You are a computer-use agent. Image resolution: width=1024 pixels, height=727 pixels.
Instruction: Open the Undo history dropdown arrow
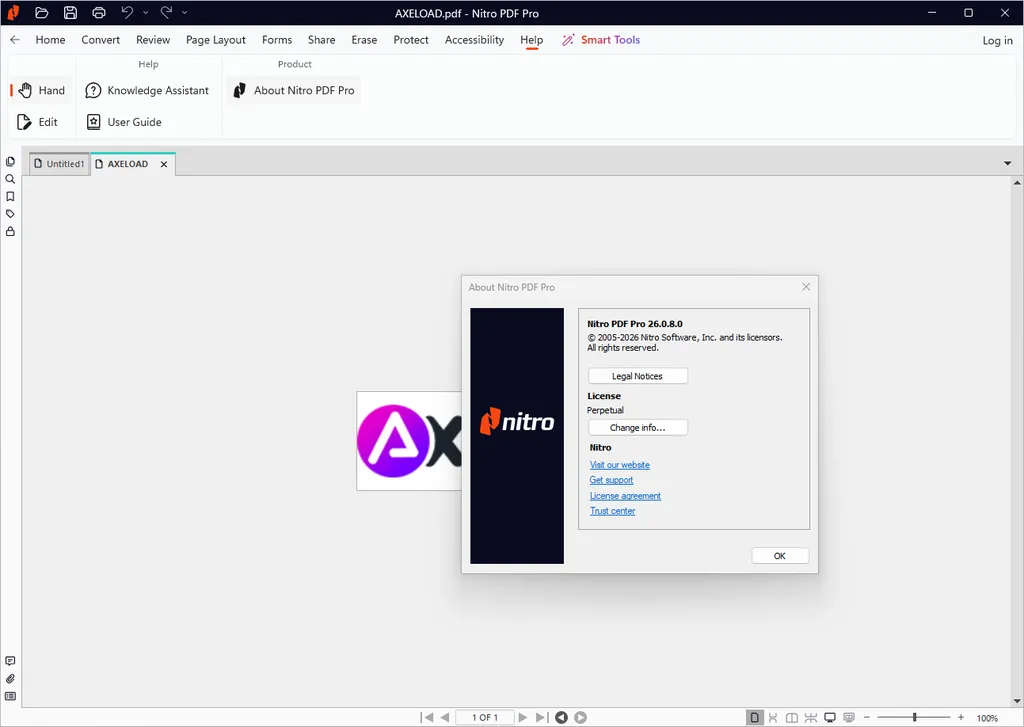[x=145, y=12]
